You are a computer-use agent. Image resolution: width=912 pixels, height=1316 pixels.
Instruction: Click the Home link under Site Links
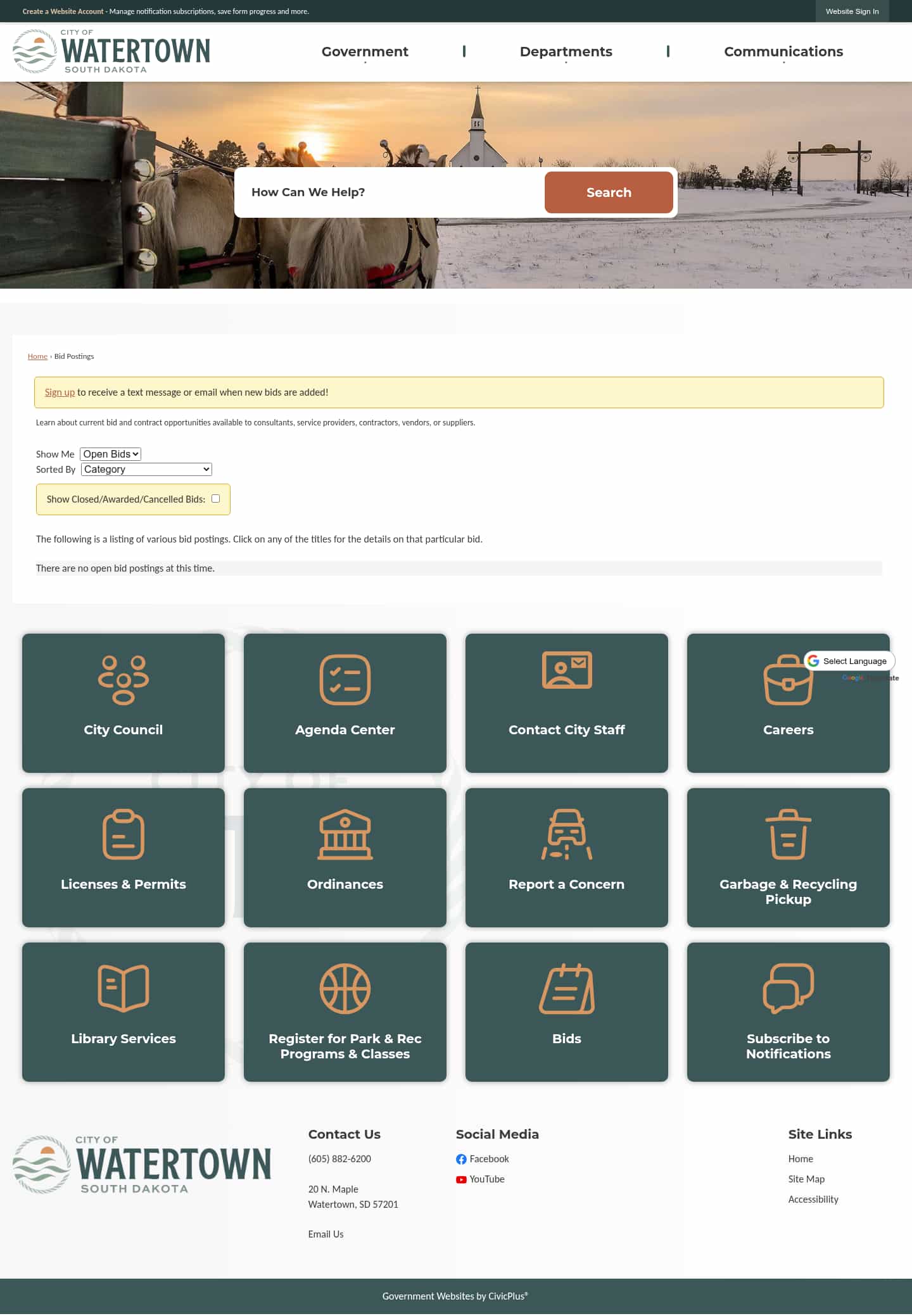click(801, 1159)
